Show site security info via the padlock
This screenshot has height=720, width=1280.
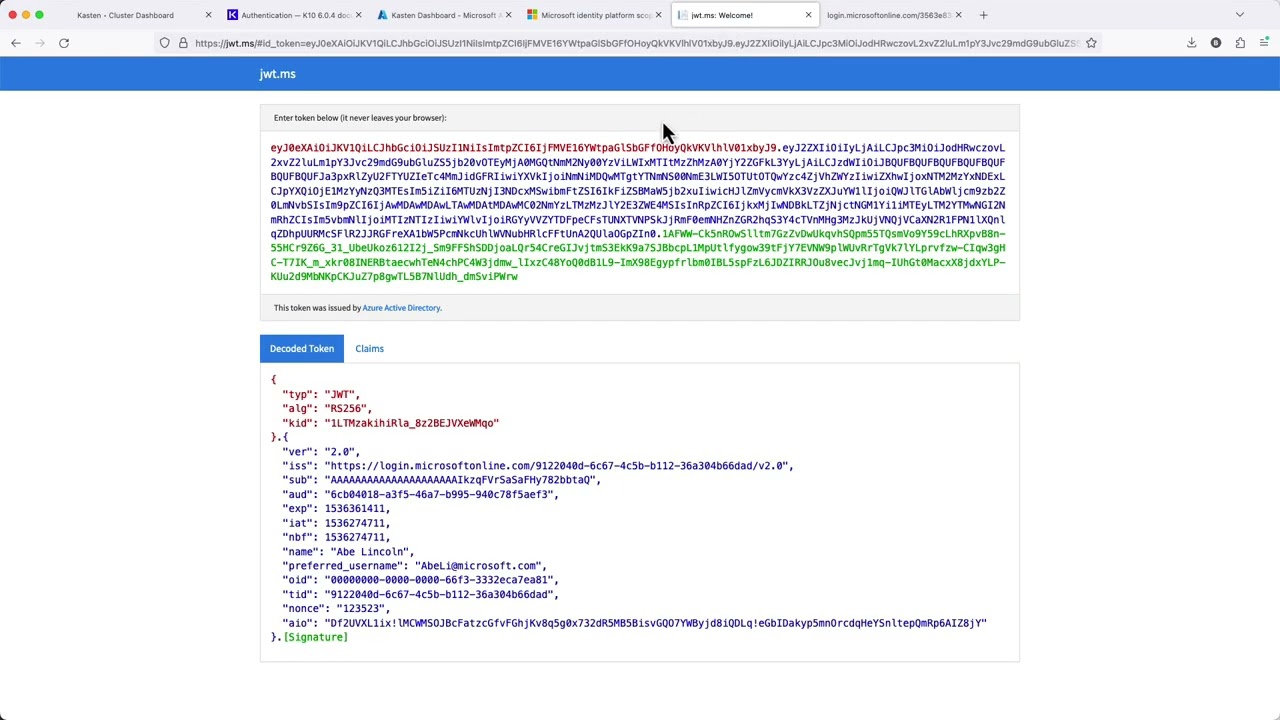[x=183, y=43]
